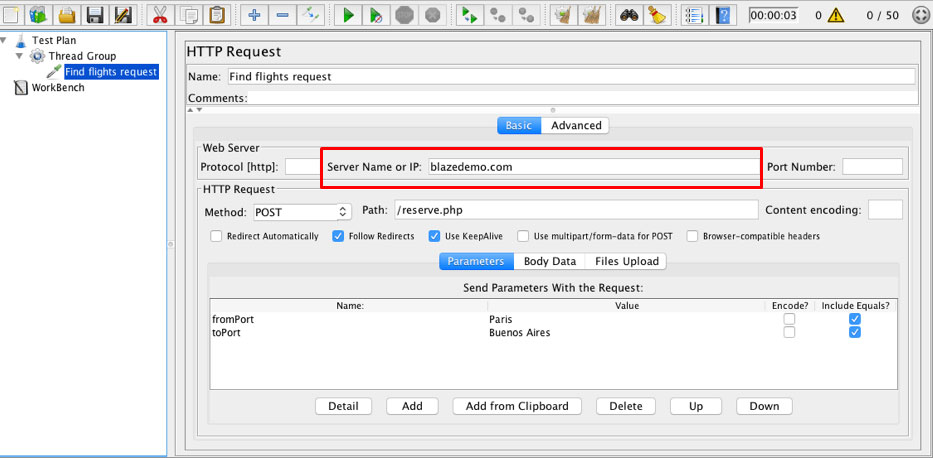Viewport: 933px width, 458px height.
Task: Collapse all nodes with minus icon
Action: coord(283,14)
